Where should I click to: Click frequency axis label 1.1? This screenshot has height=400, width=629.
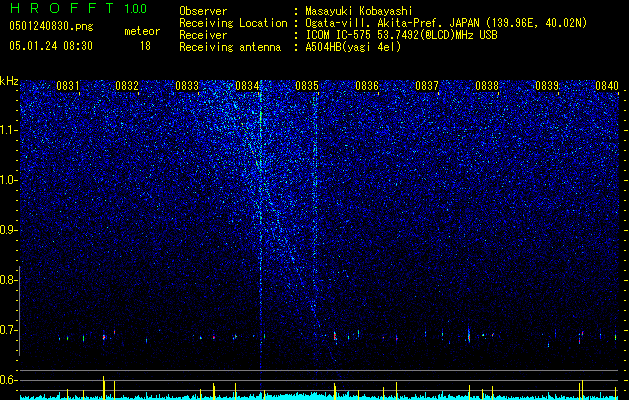pos(8,130)
